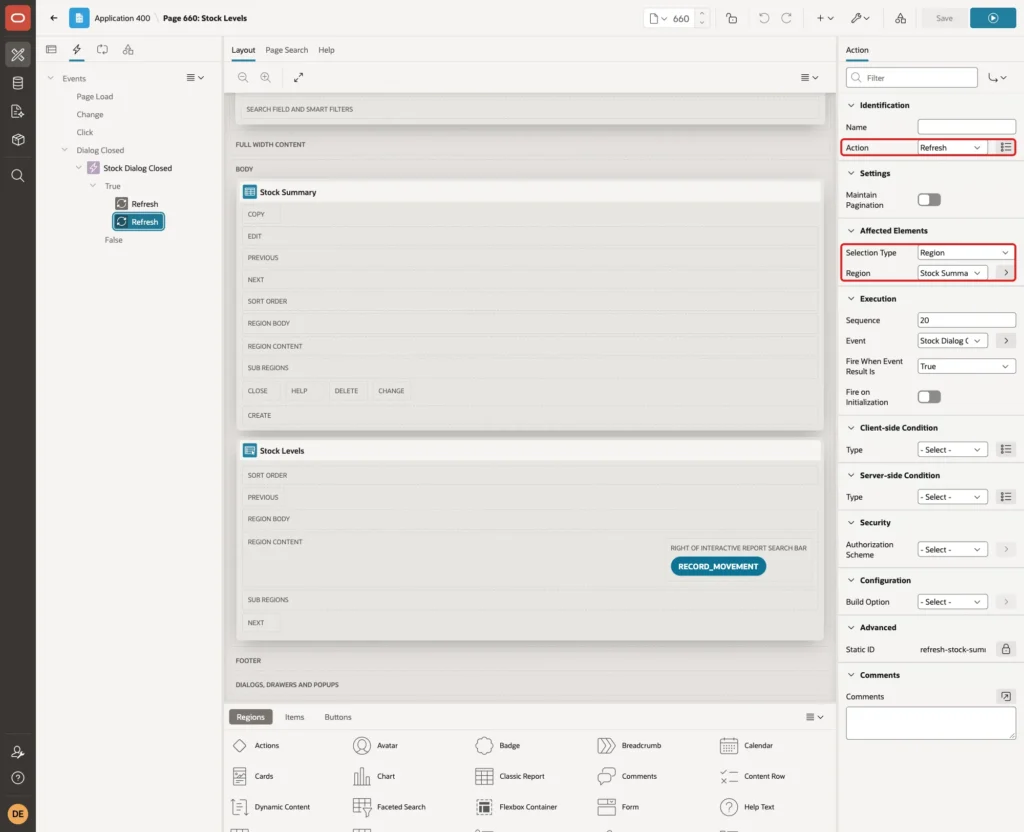1024x832 pixels.
Task: Click the RECORD_MOVEMENT button in layout
Action: 718,567
